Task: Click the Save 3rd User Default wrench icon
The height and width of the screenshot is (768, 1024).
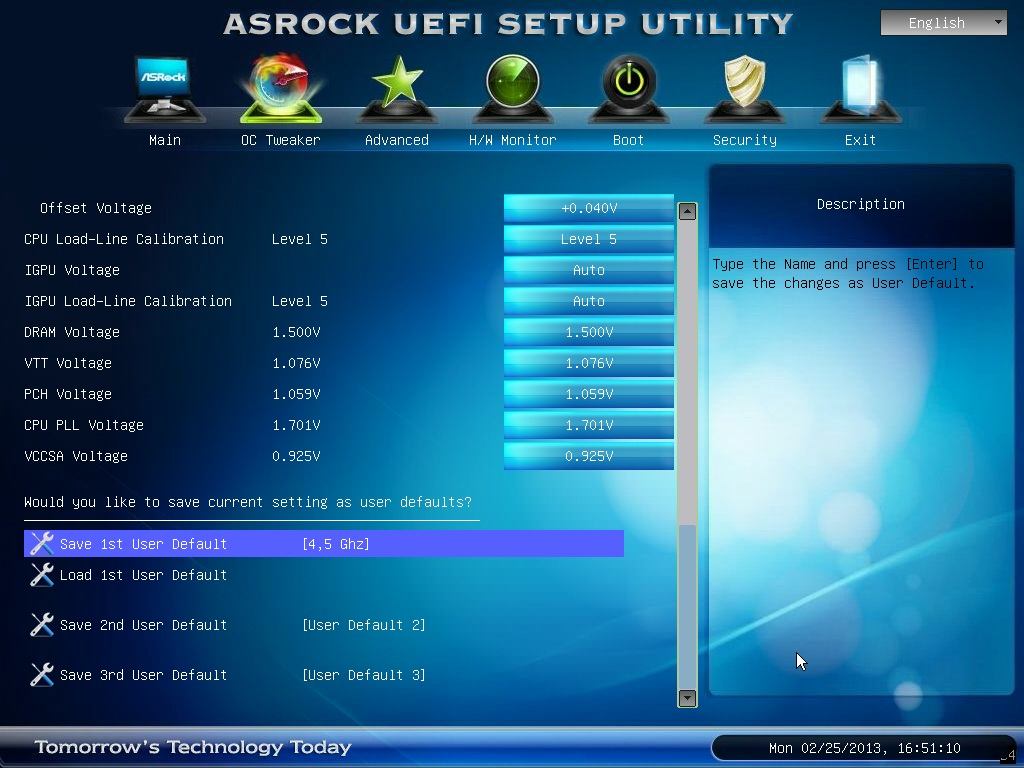Action: (x=42, y=675)
